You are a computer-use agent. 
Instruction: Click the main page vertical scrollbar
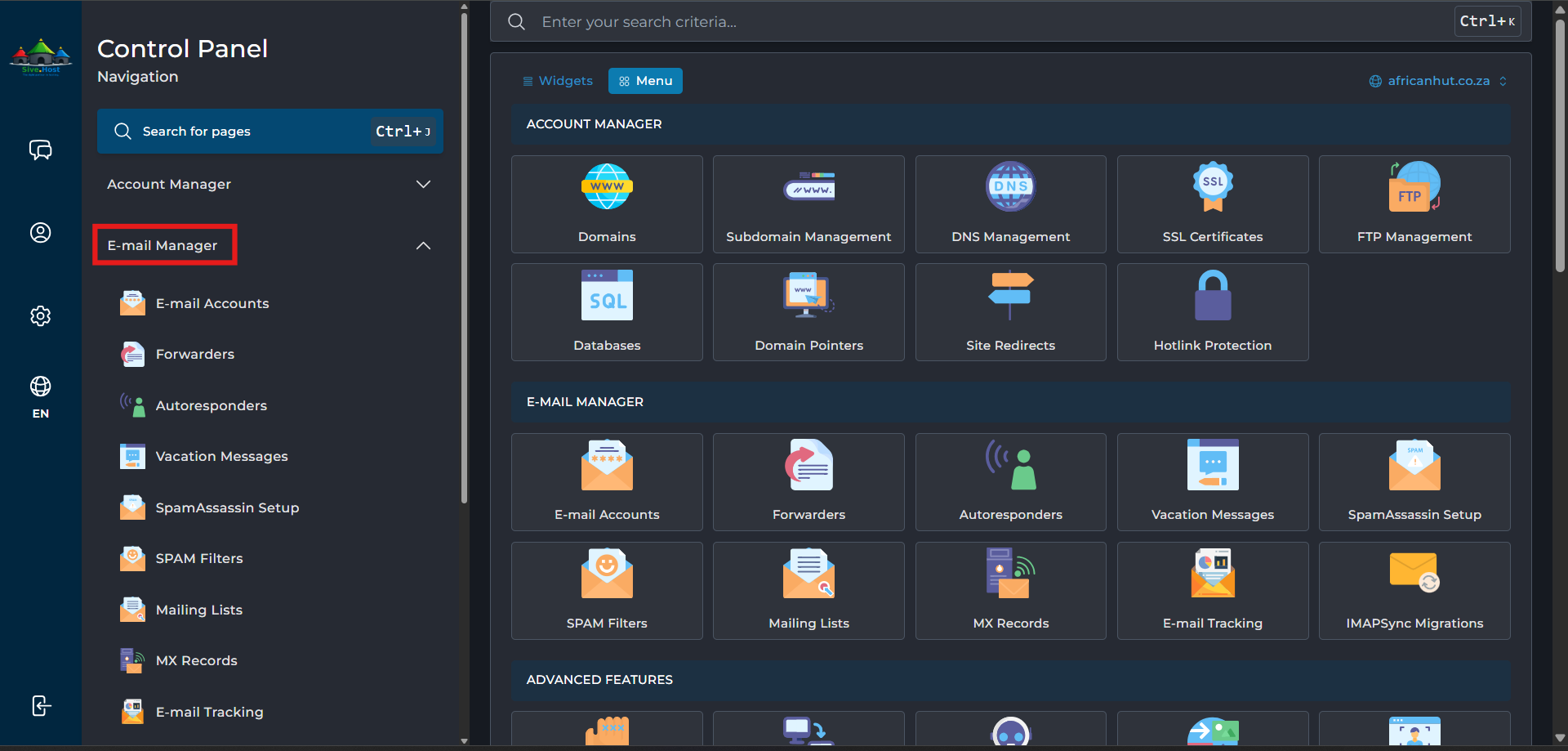1560,147
